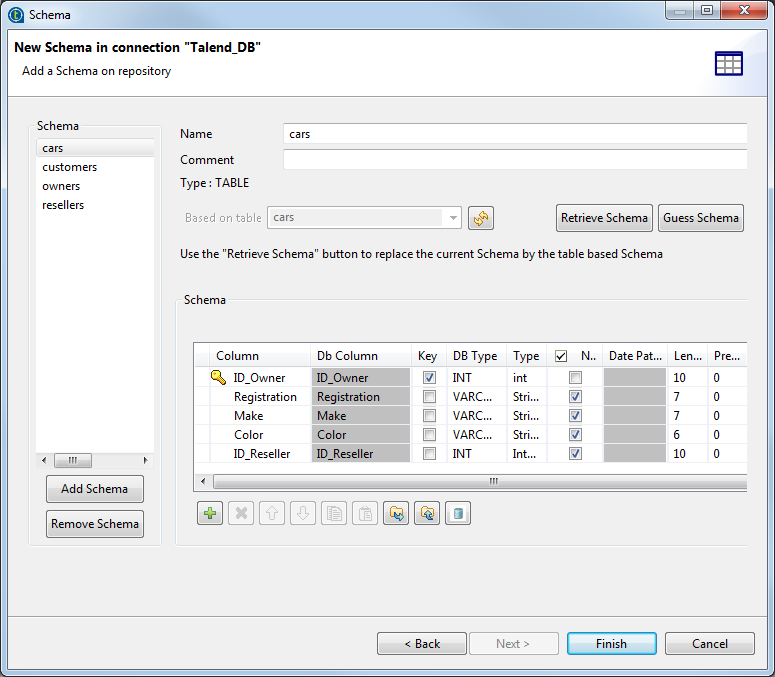
Task: Toggle the Nullable header checkbox
Action: (561, 356)
